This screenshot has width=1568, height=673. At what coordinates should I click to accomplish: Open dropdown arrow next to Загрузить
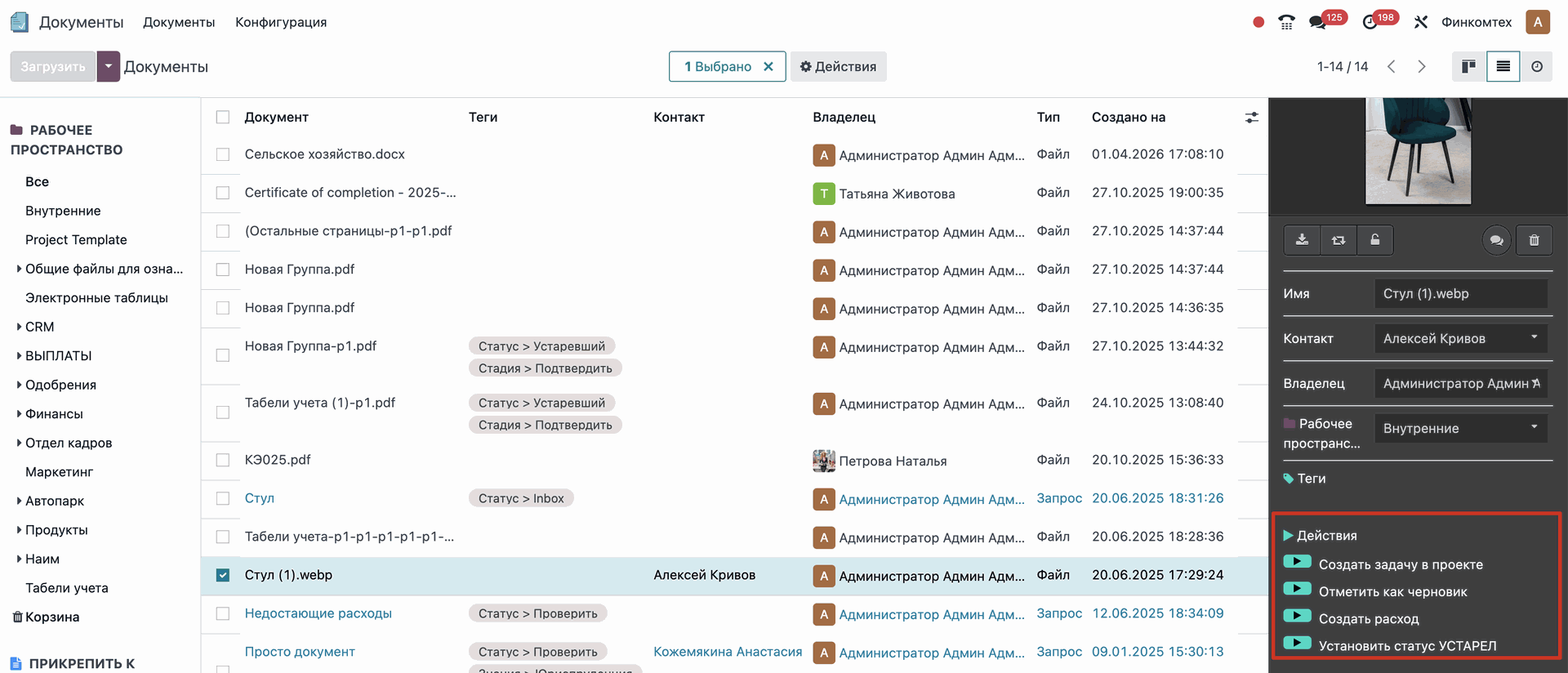point(108,67)
